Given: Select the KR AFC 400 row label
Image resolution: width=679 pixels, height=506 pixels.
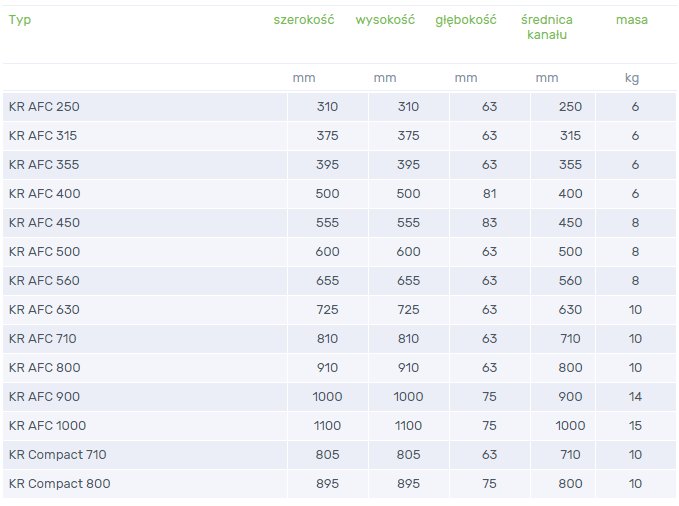Looking at the screenshot, I should 44,194.
